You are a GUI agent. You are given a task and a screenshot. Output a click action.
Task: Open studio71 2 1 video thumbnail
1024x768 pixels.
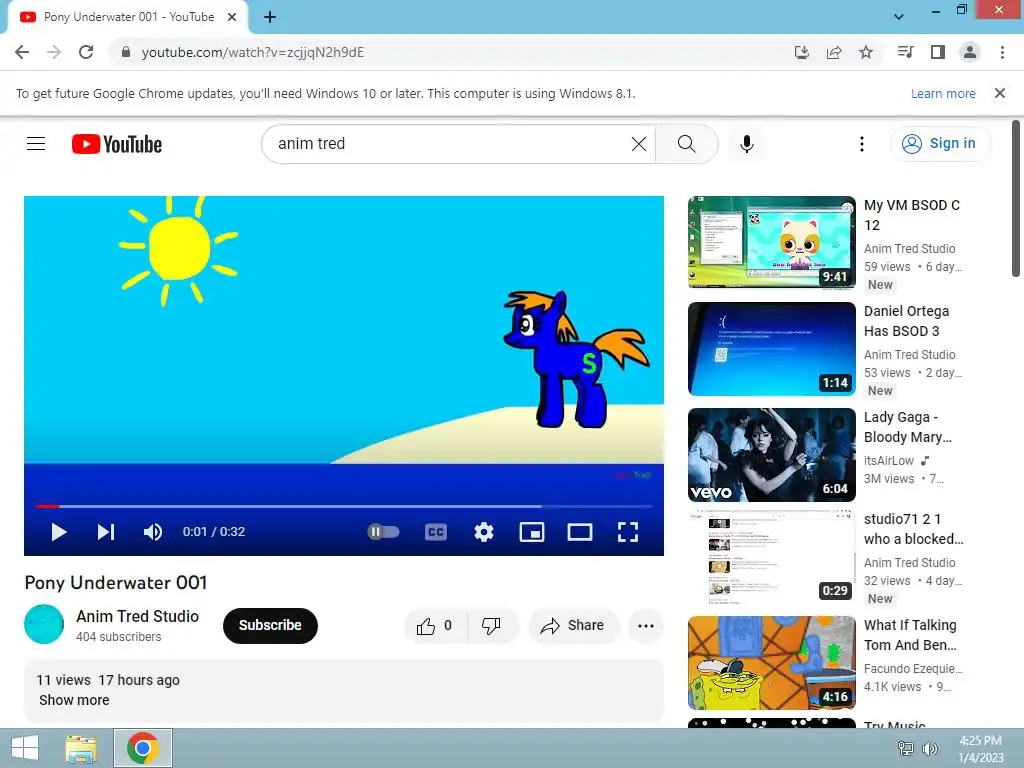point(771,558)
